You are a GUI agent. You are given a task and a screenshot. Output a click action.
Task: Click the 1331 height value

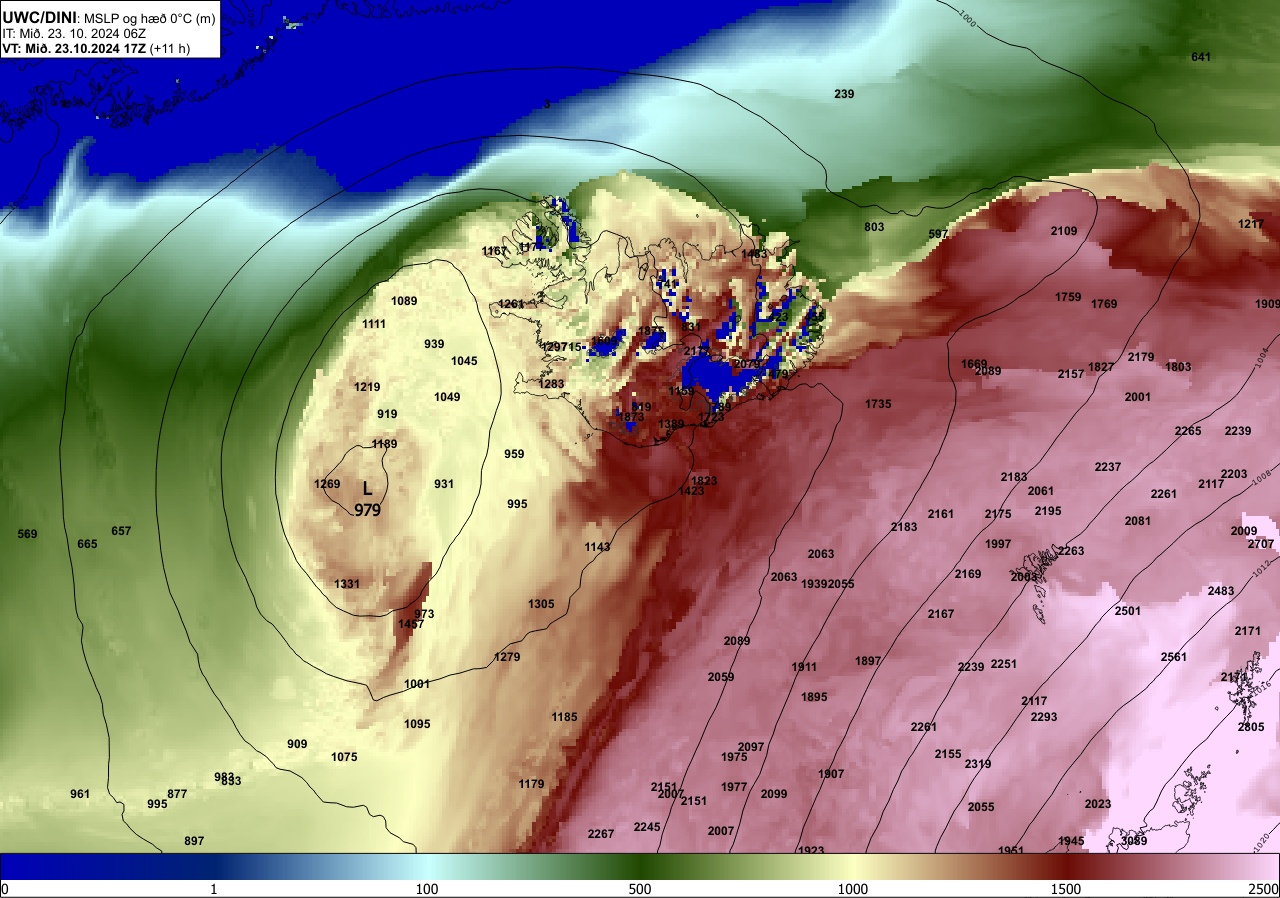point(347,584)
